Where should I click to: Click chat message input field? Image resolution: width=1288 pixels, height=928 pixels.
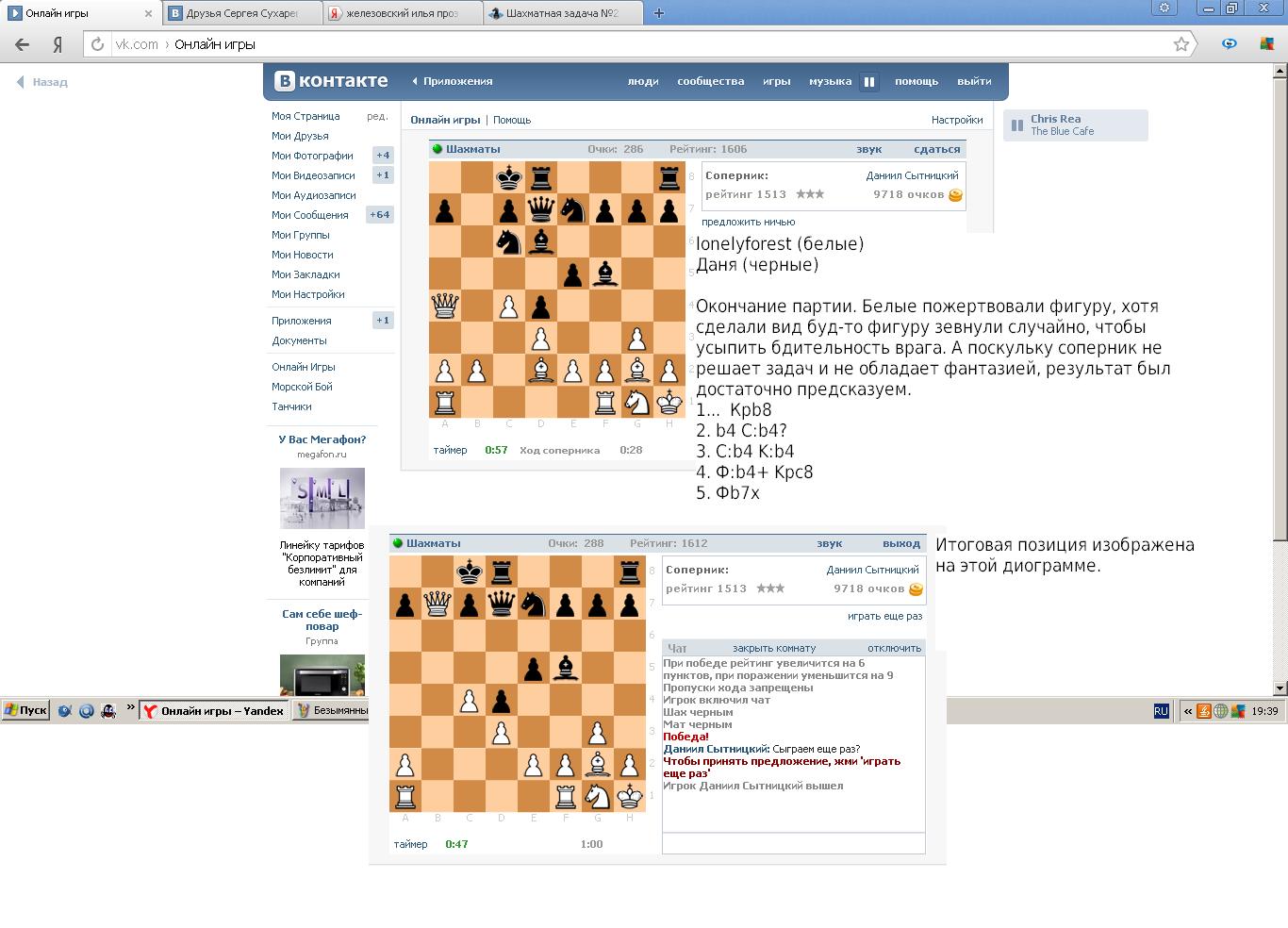click(x=794, y=843)
